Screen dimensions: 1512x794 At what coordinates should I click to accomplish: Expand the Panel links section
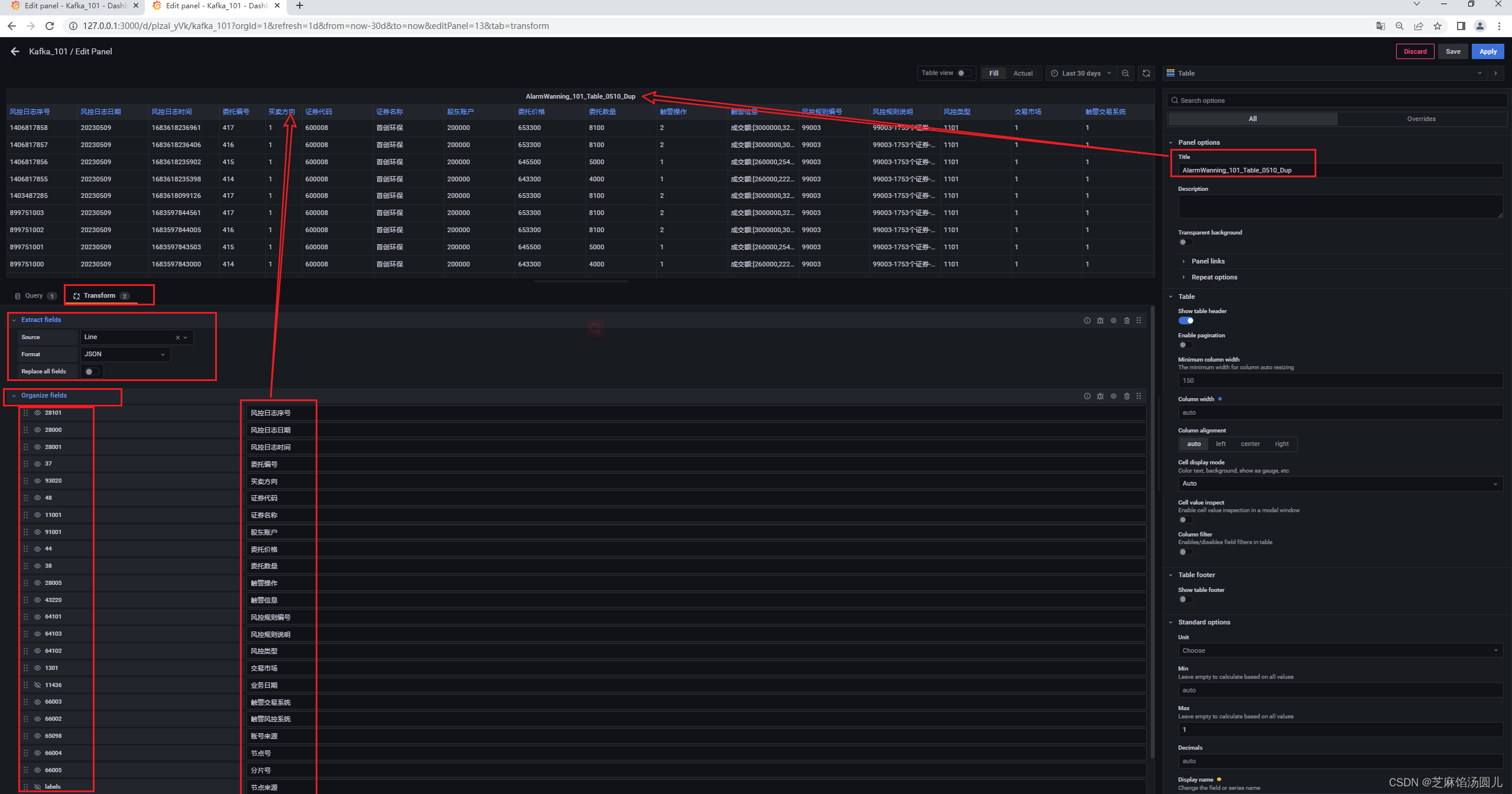[x=1208, y=261]
